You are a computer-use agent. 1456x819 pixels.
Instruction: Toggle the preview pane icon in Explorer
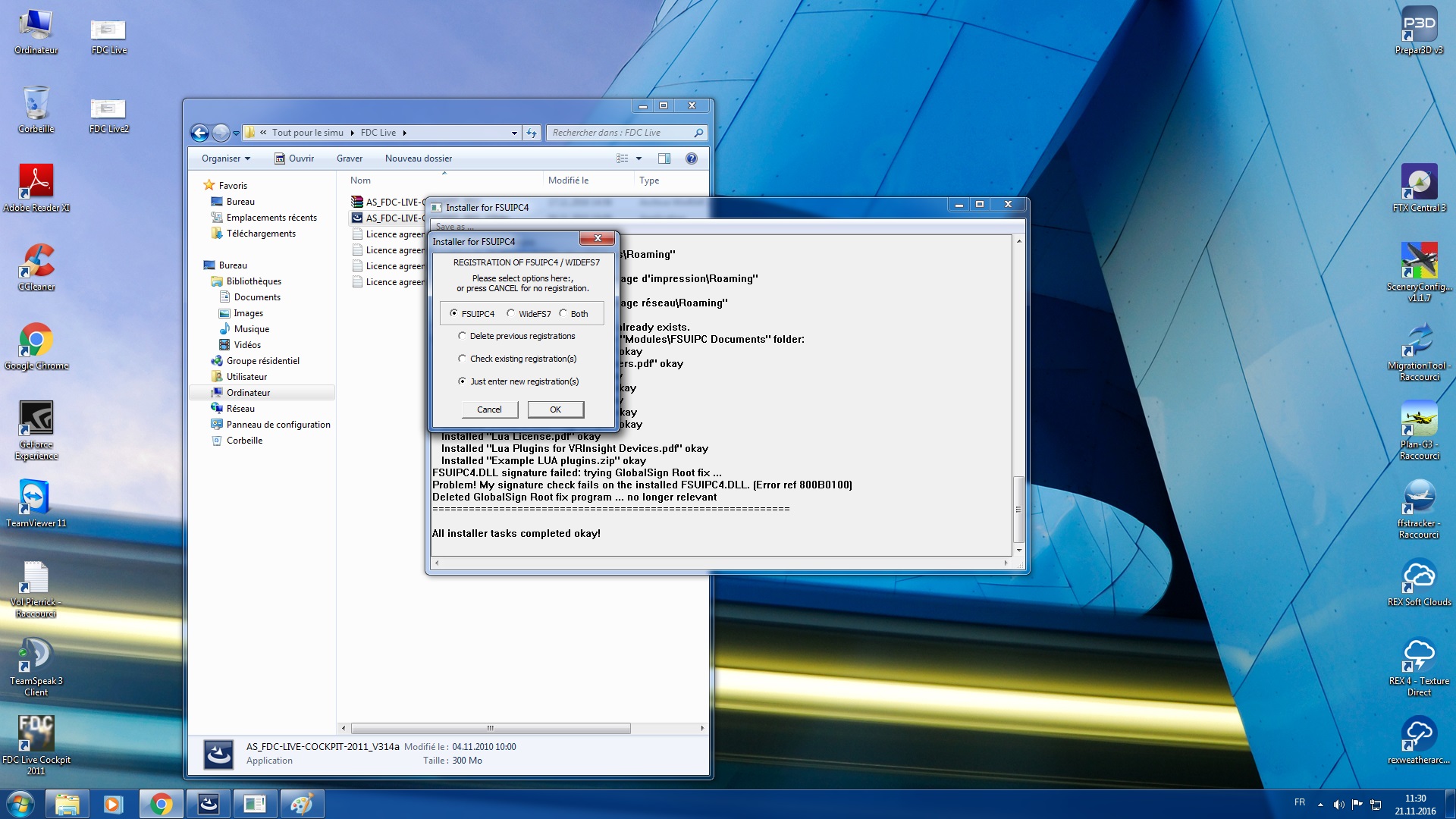tap(664, 158)
